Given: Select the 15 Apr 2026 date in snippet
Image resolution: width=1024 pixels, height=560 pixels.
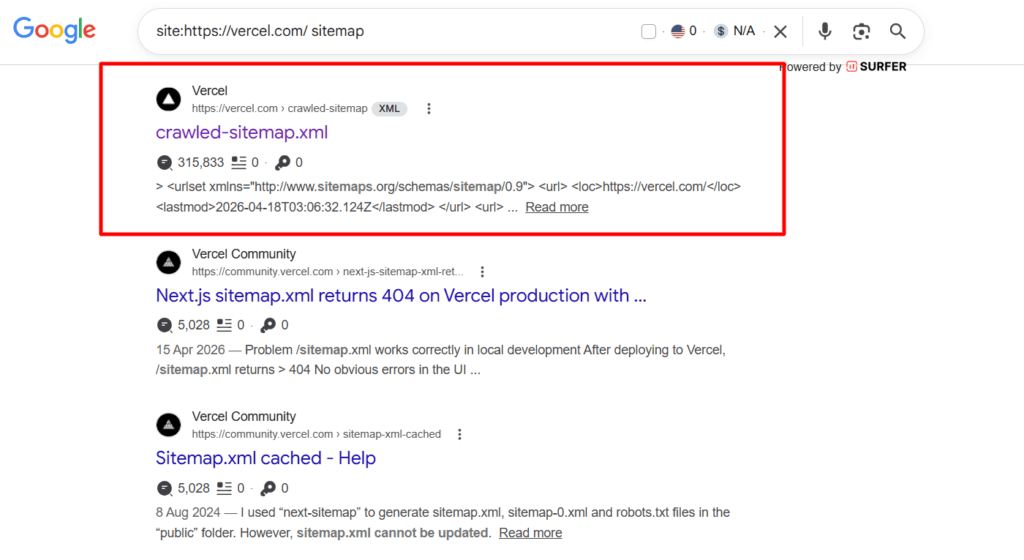Looking at the screenshot, I should pyautogui.click(x=190, y=350).
